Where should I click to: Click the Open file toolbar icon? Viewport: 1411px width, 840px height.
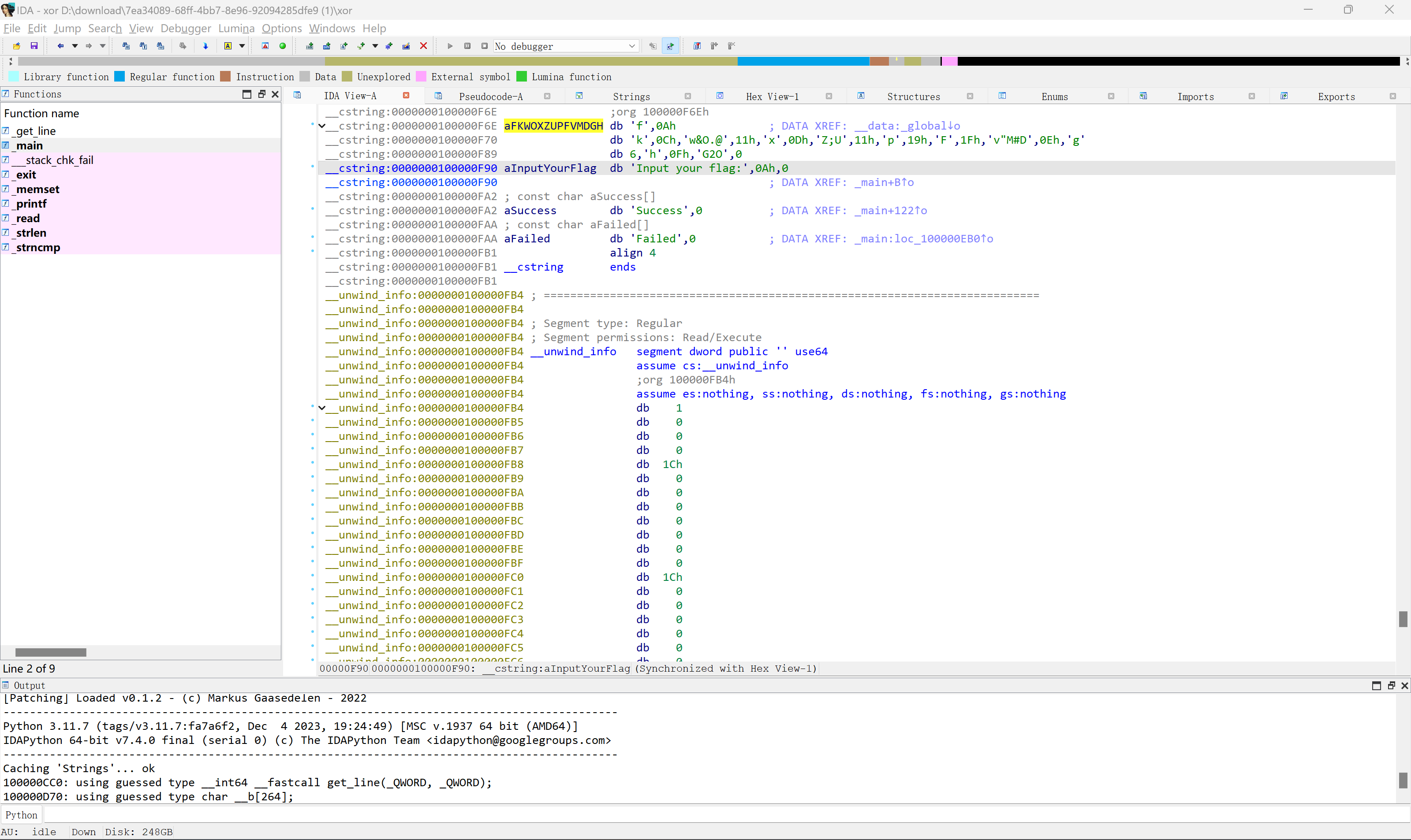[x=16, y=46]
